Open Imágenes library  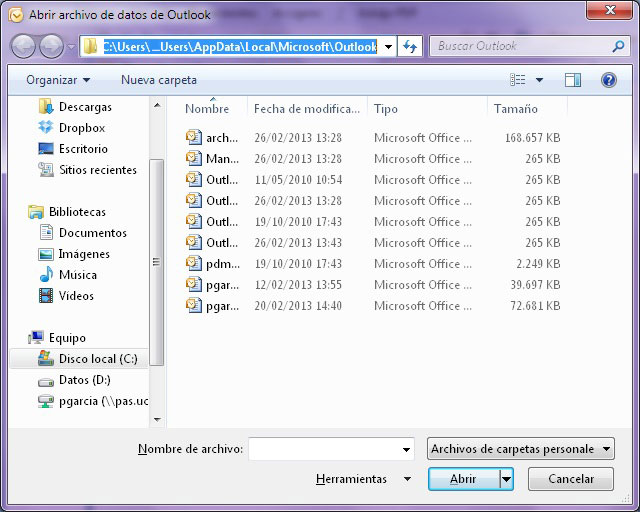[x=84, y=254]
